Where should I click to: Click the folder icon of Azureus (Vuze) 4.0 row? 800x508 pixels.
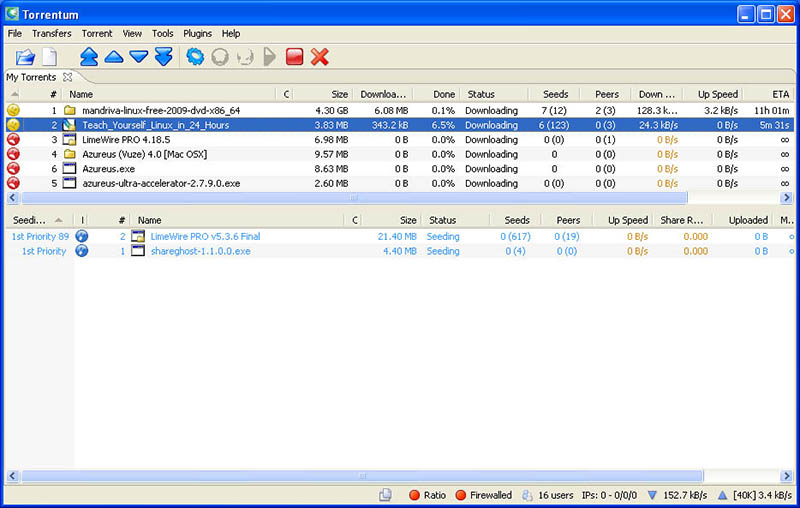(x=69, y=154)
